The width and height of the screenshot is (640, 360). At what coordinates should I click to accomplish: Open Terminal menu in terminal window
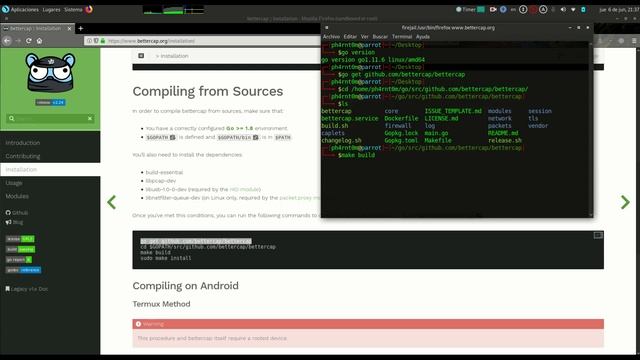click(x=402, y=37)
